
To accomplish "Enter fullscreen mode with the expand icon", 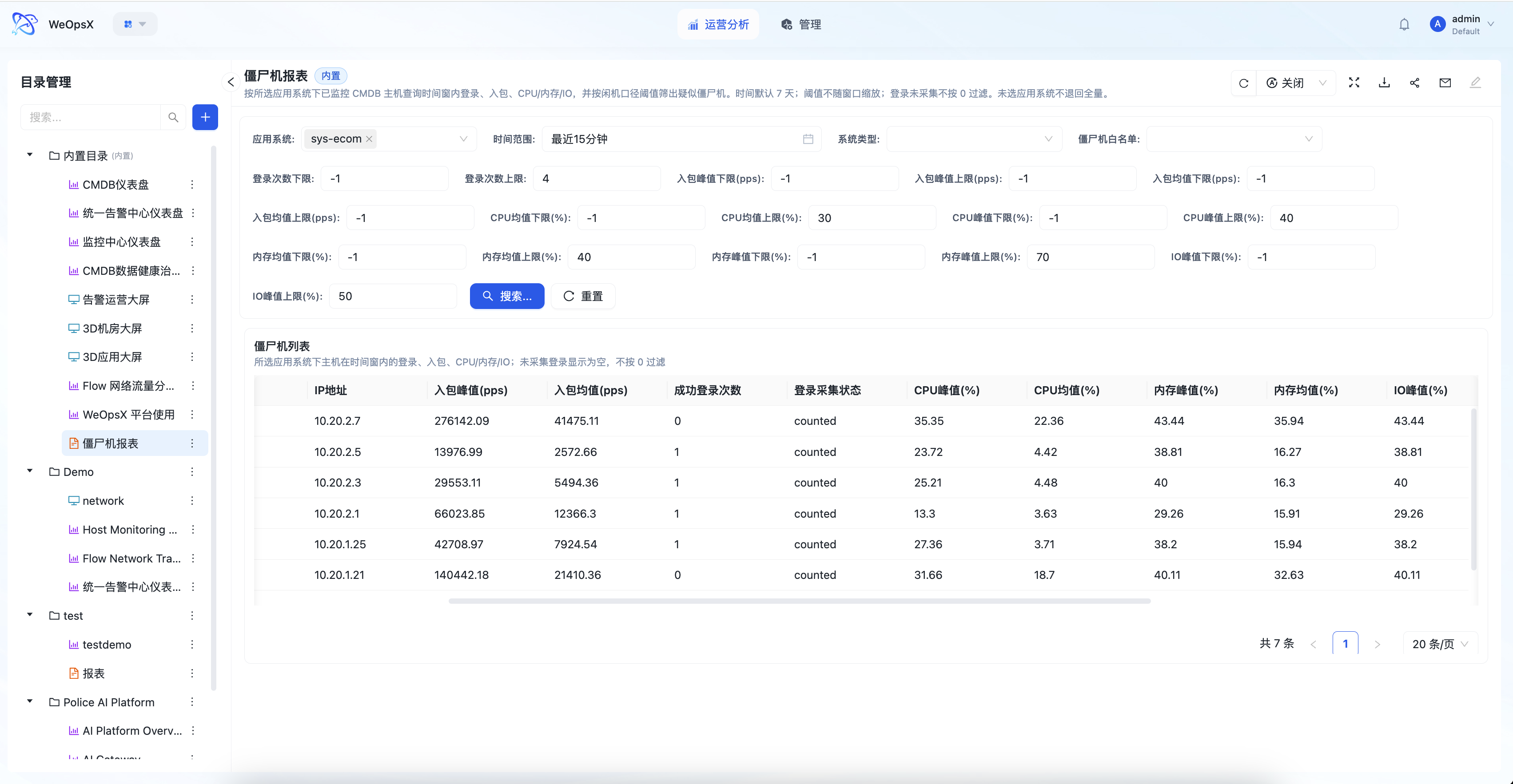I will (x=1354, y=83).
